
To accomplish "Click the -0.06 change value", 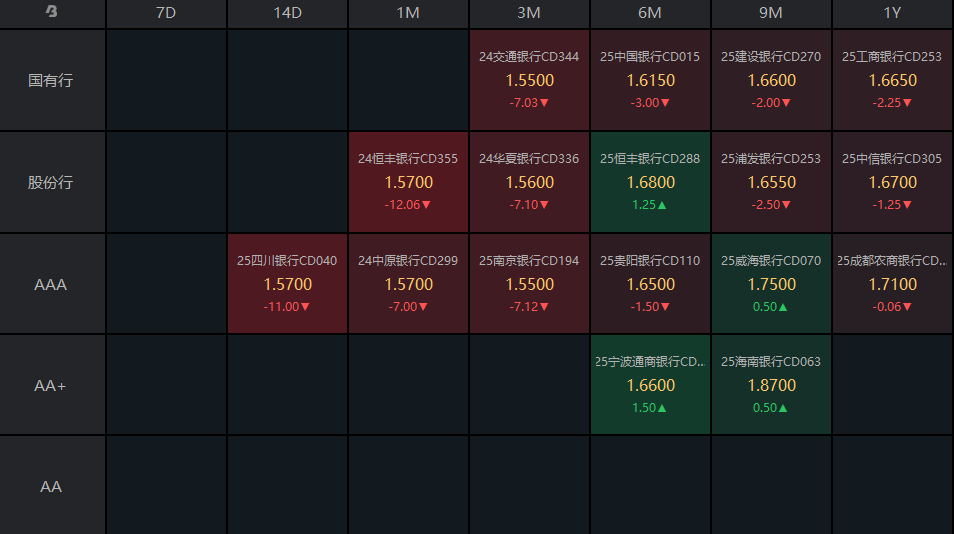I will click(x=892, y=307).
